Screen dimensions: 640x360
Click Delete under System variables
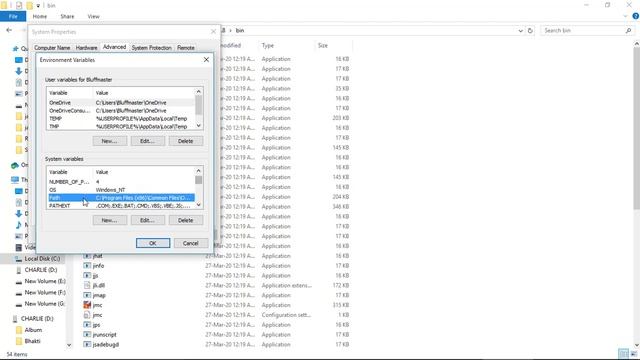(185, 220)
